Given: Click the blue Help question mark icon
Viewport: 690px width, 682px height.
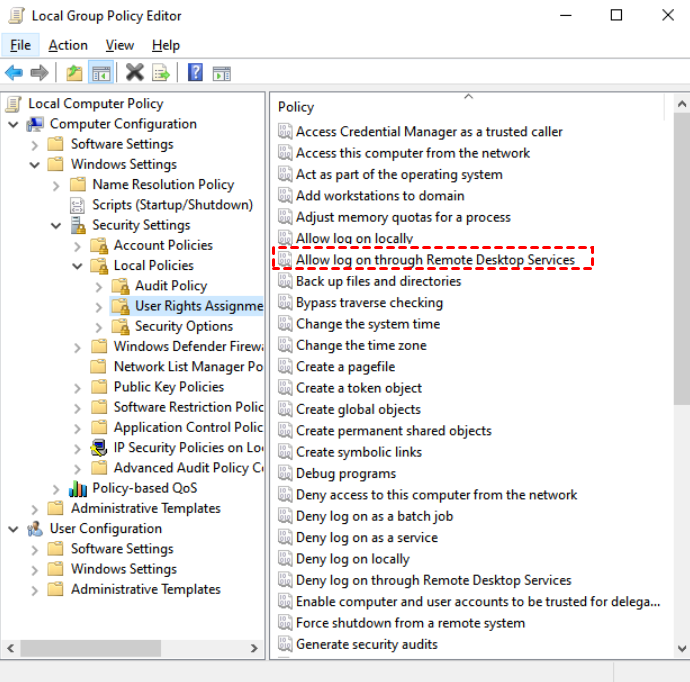Looking at the screenshot, I should [196, 73].
